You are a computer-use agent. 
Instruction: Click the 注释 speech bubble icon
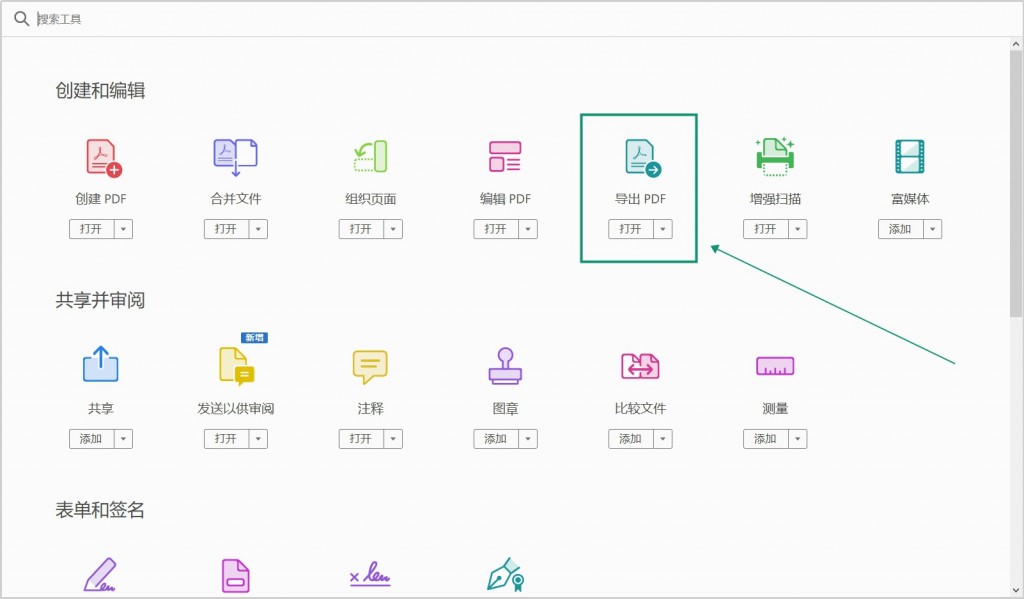[x=370, y=367]
